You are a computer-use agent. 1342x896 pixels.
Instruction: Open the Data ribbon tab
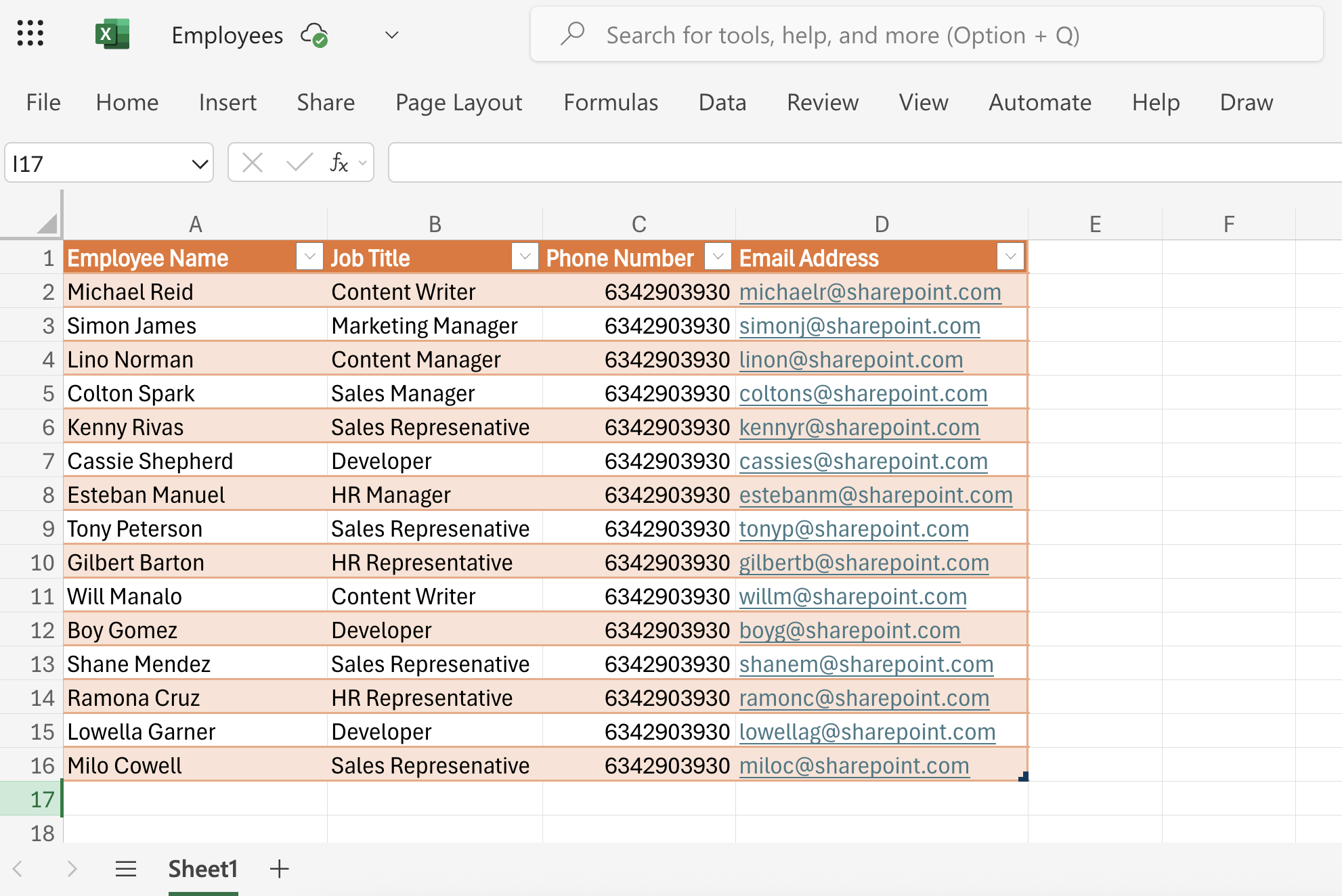pos(722,102)
